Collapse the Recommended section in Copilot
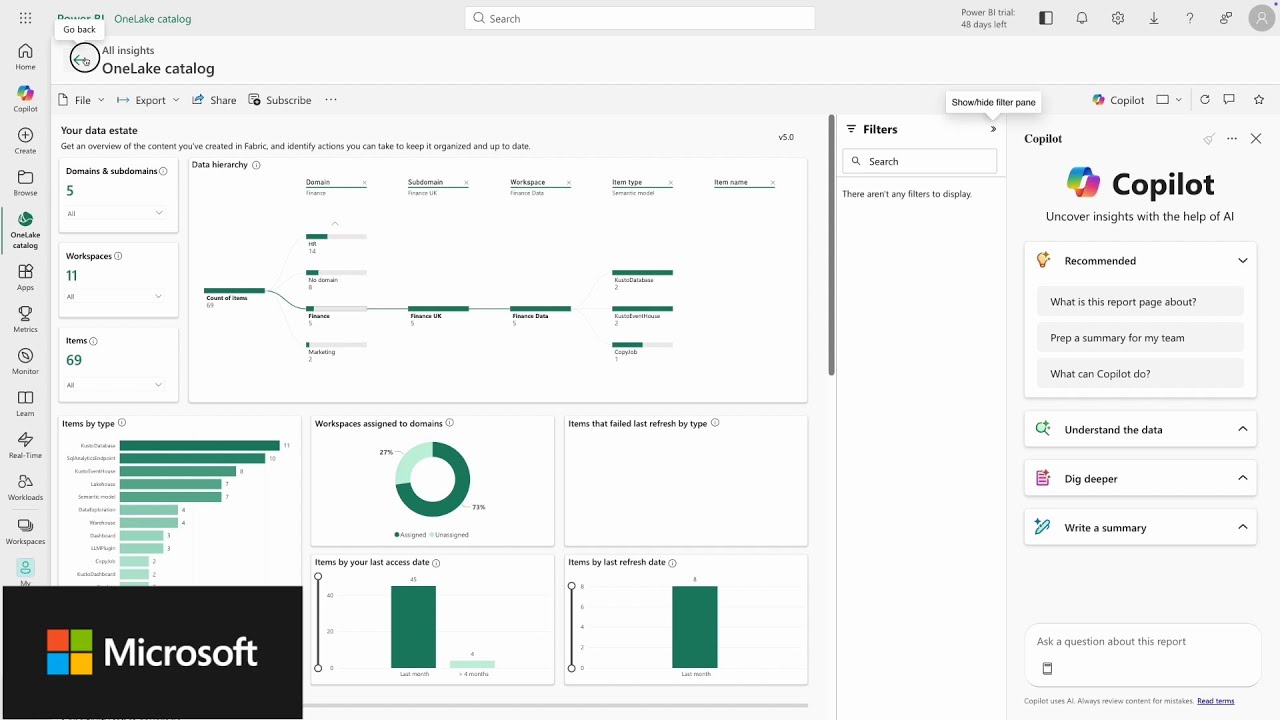This screenshot has height=720, width=1280. [1243, 261]
